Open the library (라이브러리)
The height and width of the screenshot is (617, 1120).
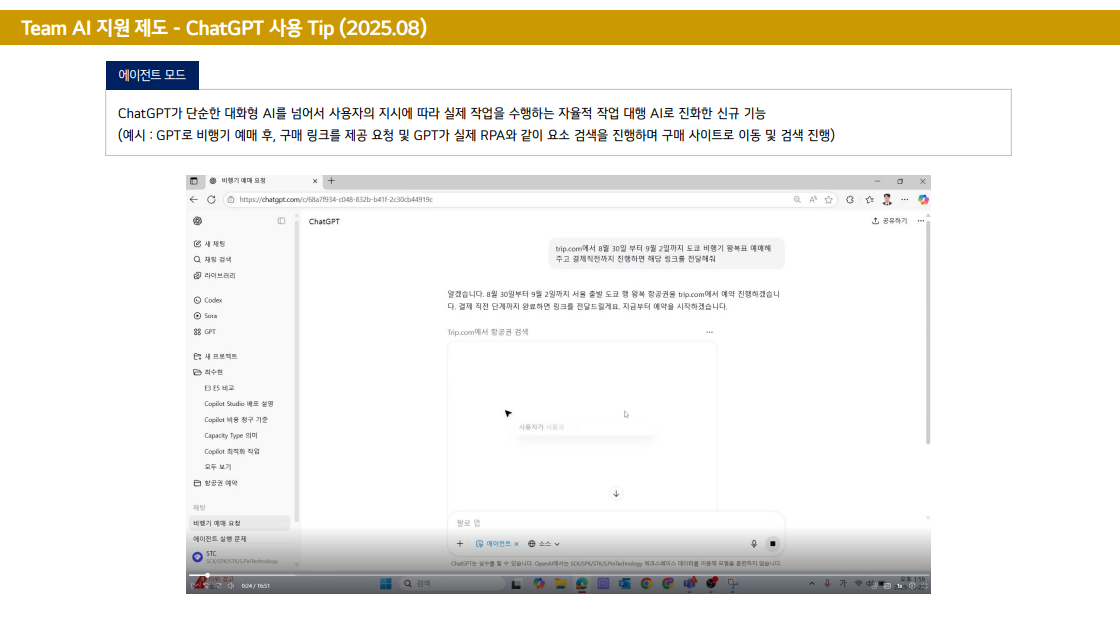[214, 276]
